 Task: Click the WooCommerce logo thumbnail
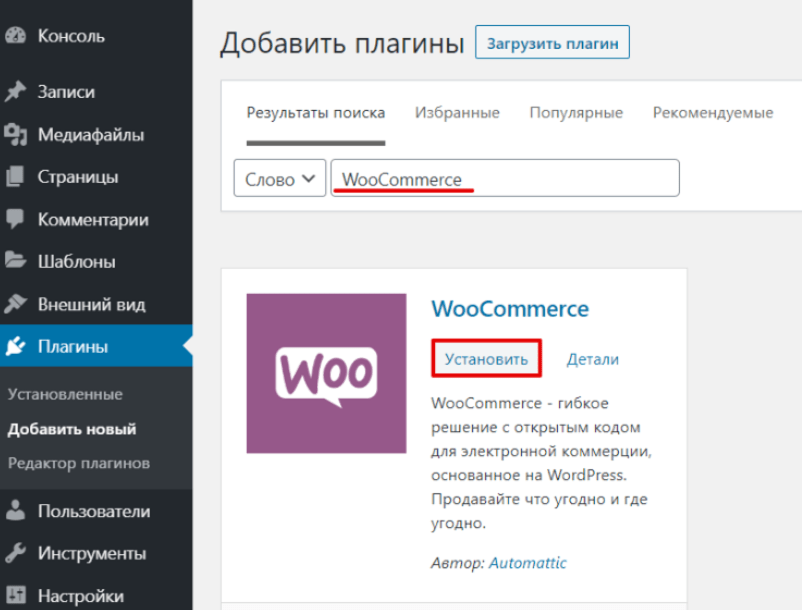pos(326,373)
